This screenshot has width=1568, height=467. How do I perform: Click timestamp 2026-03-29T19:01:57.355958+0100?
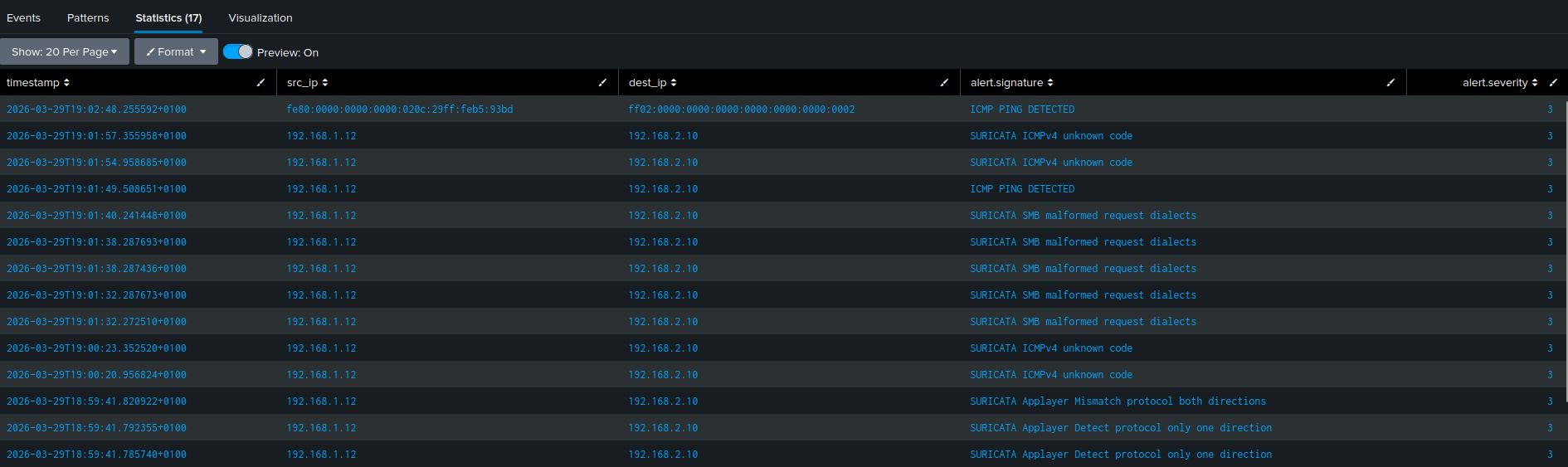pyautogui.click(x=96, y=135)
